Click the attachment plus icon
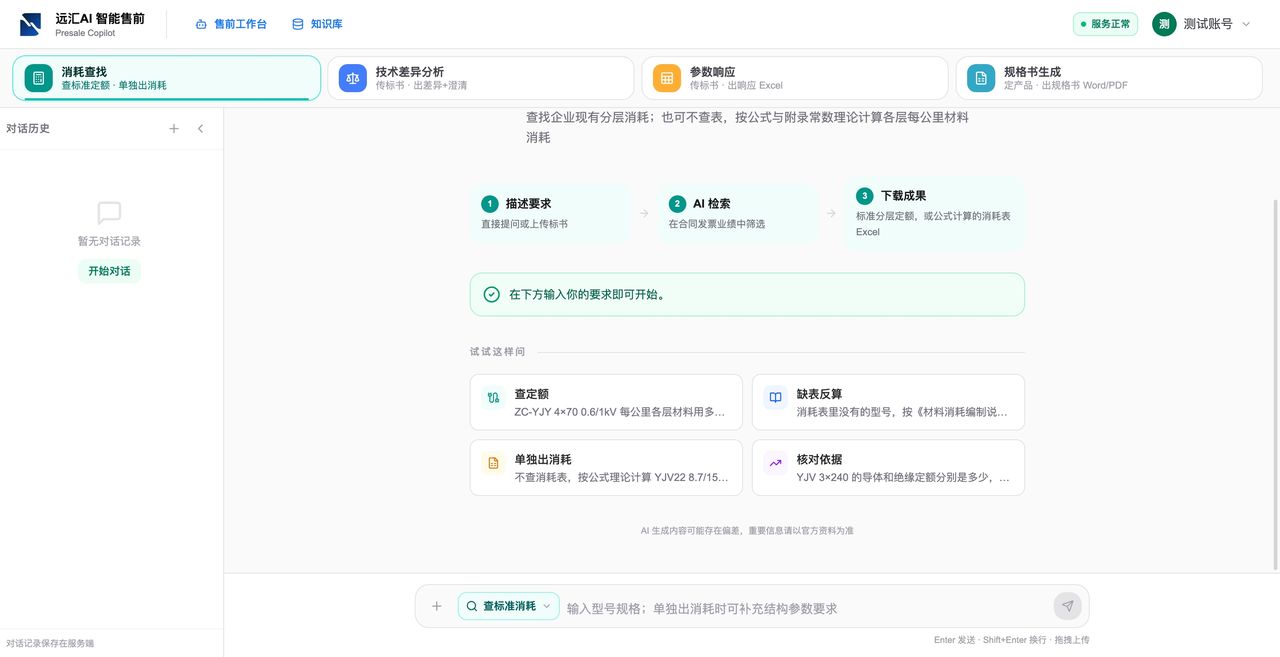The height and width of the screenshot is (657, 1280). pyautogui.click(x=436, y=606)
